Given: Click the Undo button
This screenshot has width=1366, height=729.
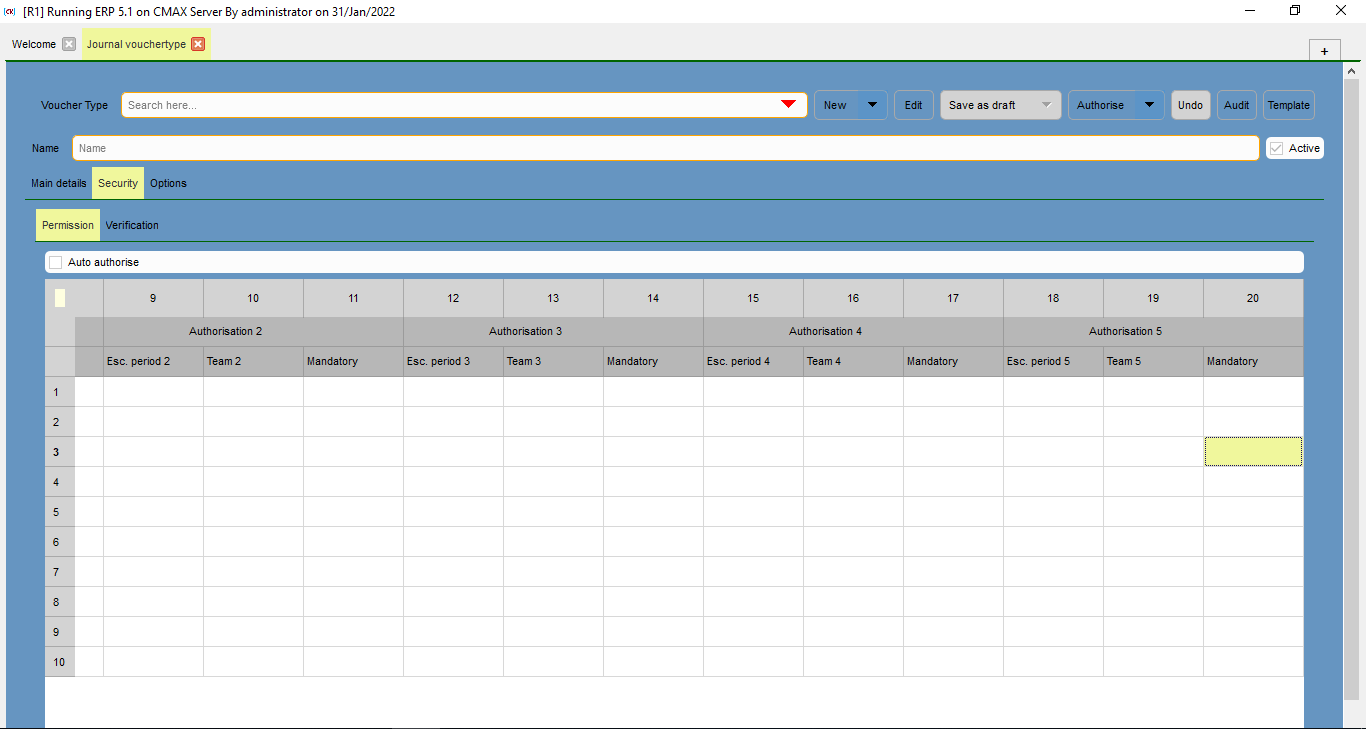Looking at the screenshot, I should coord(1190,105).
